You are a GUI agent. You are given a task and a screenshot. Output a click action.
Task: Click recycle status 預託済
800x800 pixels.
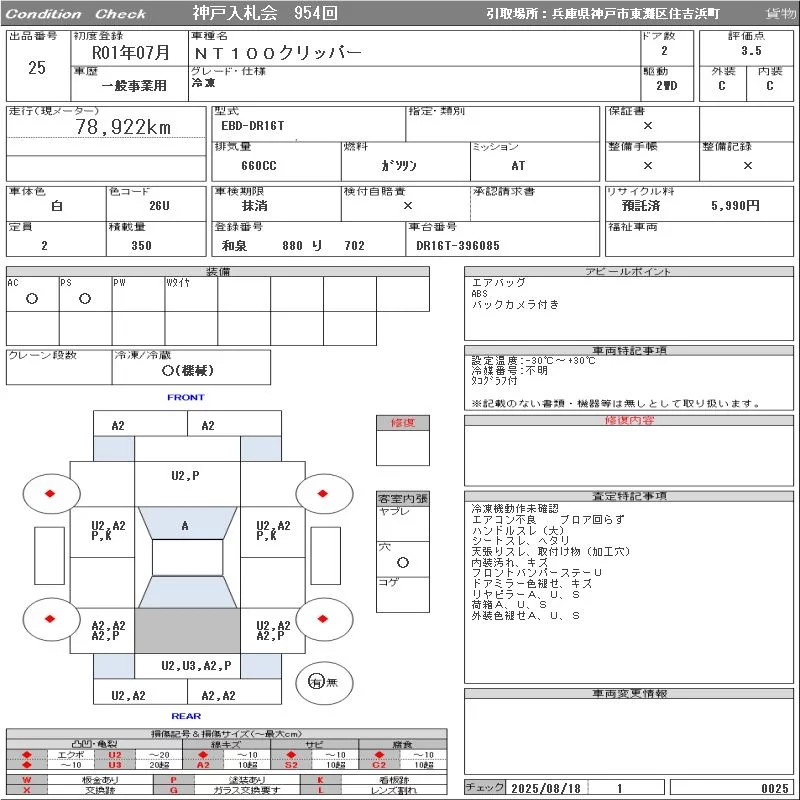point(641,206)
